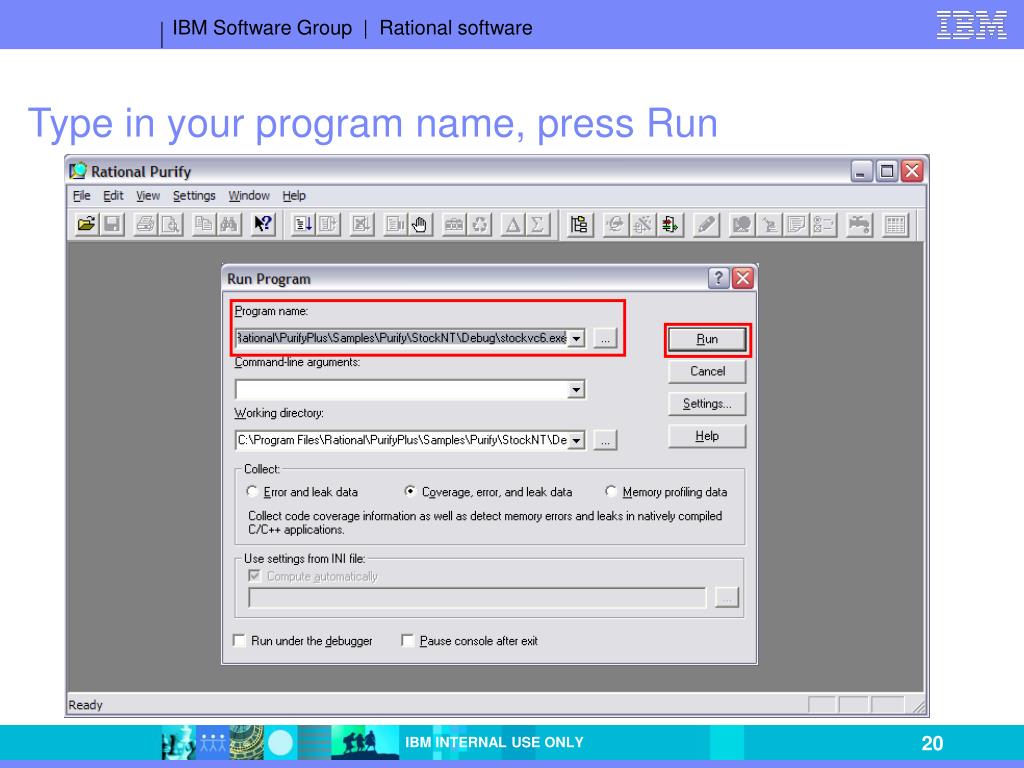Screen dimensions: 1024x768
Task: Click the green-red arrows toolbar icon
Action: coord(670,225)
